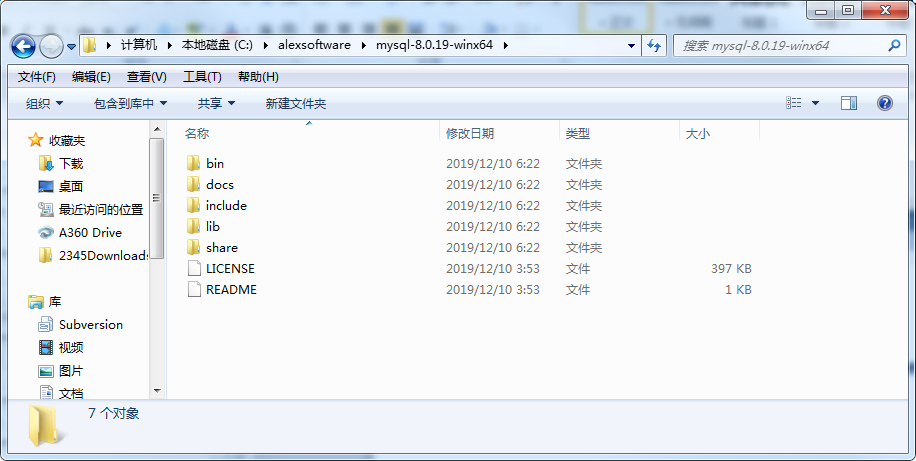Open 桌面 in the favorites sidebar
This screenshot has width=916, height=461.
click(x=71, y=186)
